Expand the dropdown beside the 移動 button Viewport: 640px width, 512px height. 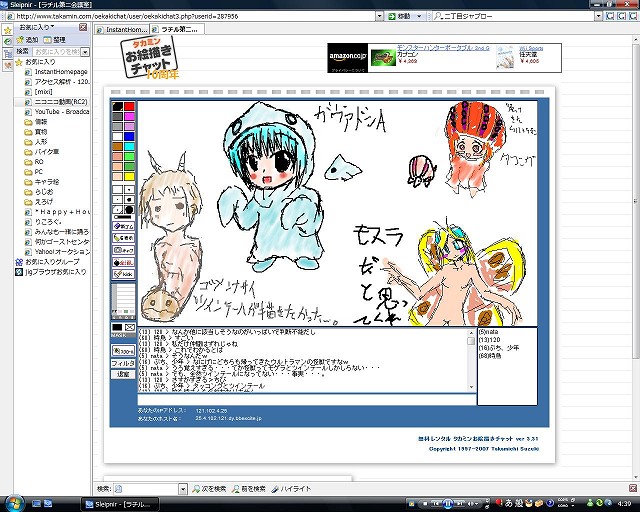419,16
